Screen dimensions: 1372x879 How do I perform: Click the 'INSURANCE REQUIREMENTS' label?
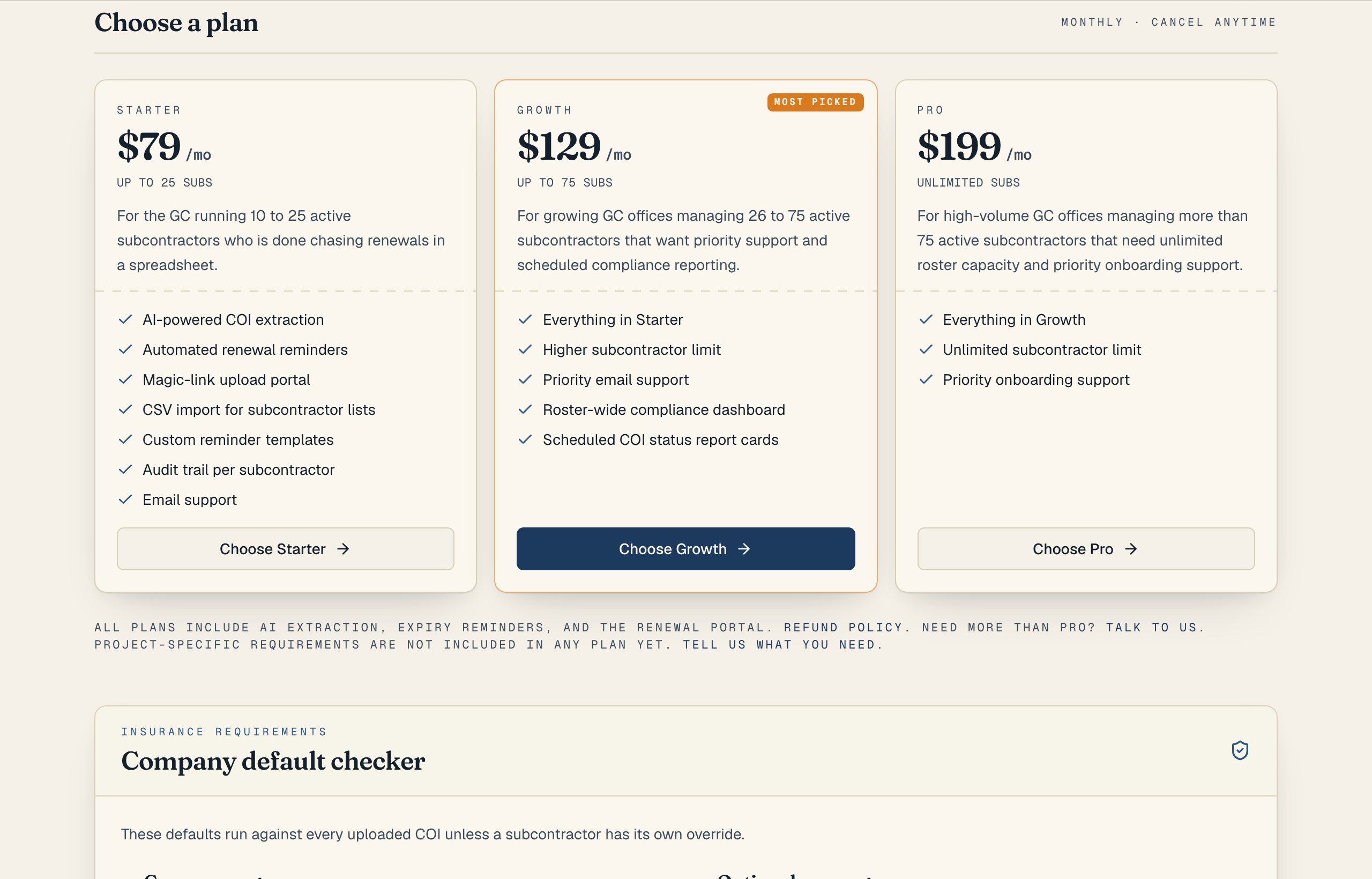pyautogui.click(x=223, y=732)
